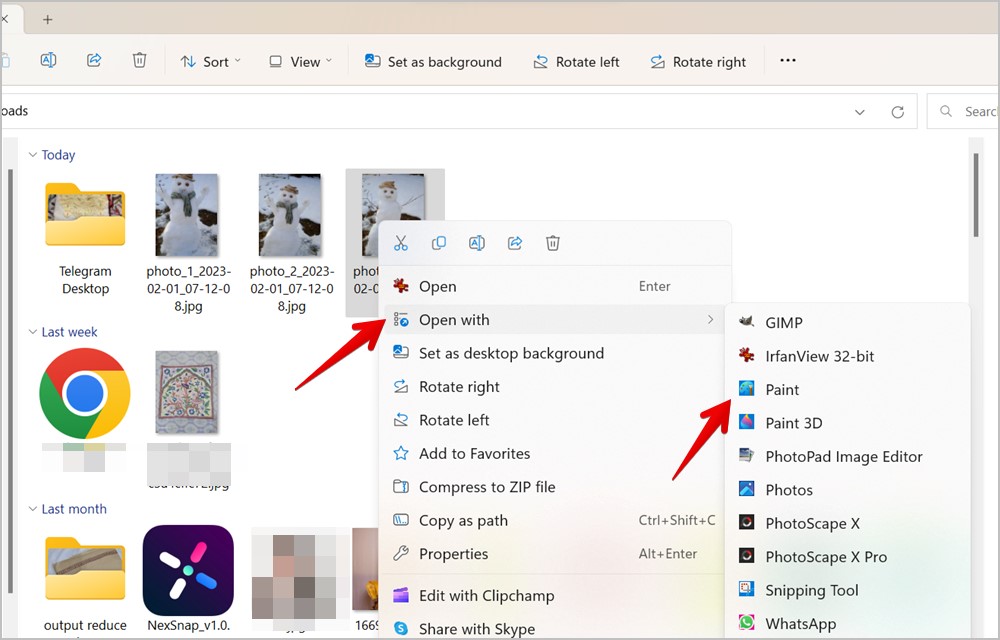The height and width of the screenshot is (640, 1000).
Task: Click the Copy icon in context menu
Action: coord(439,243)
